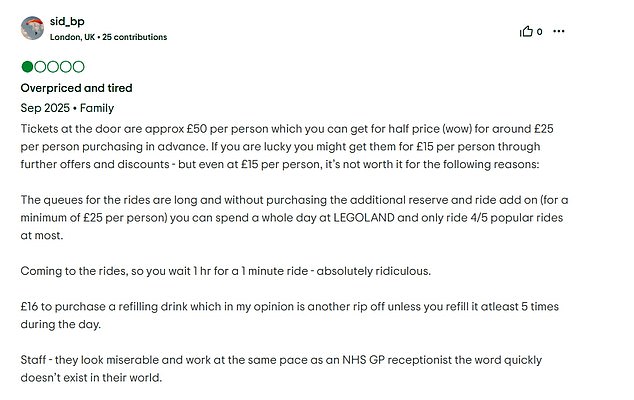This screenshot has width=634, height=400.
Task: Click the fifth empty rating bubble
Action: (78, 67)
